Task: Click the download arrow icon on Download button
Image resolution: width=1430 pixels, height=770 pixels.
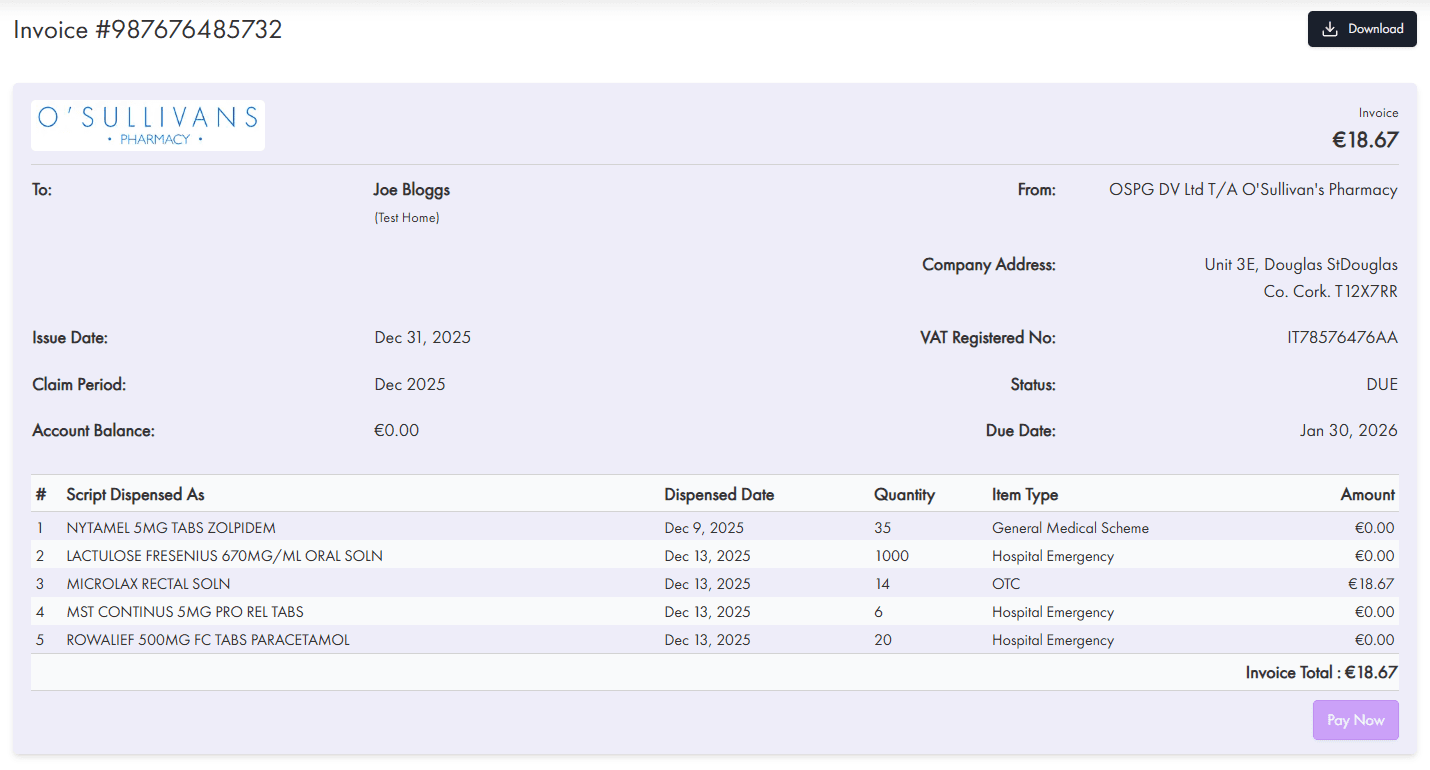Action: coord(1331,29)
